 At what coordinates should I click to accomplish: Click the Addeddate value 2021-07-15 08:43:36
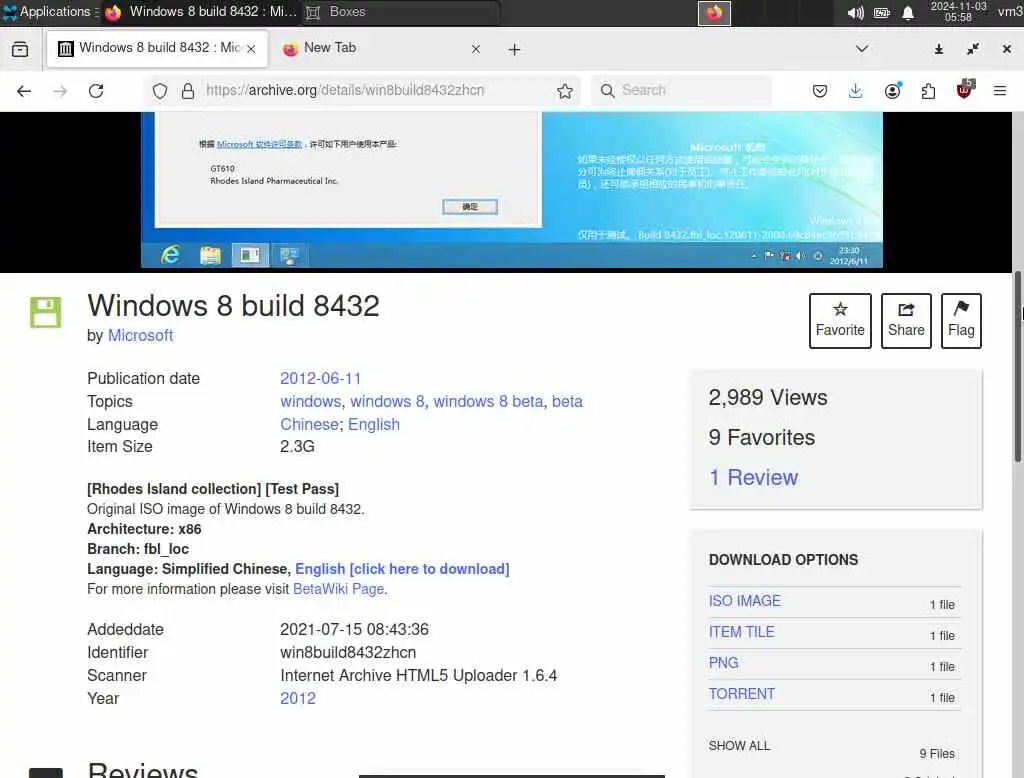(x=354, y=630)
